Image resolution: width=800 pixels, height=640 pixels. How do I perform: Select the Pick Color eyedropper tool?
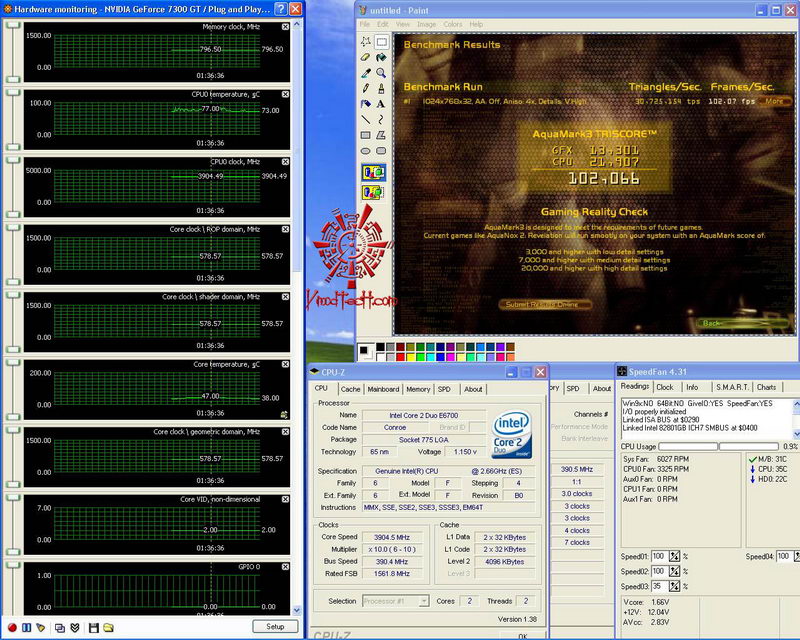pos(366,73)
